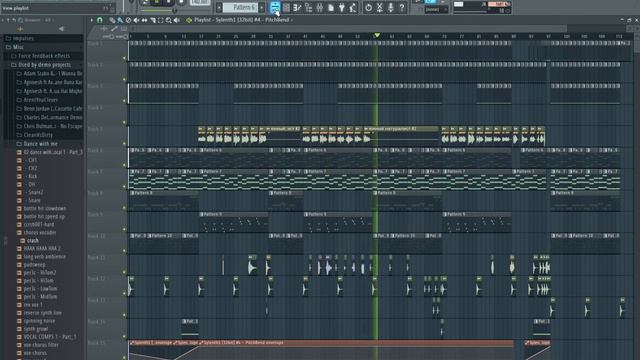Image resolution: width=640 pixels, height=360 pixels.
Task: Open the playlist options menu arrow
Action: [91, 20]
